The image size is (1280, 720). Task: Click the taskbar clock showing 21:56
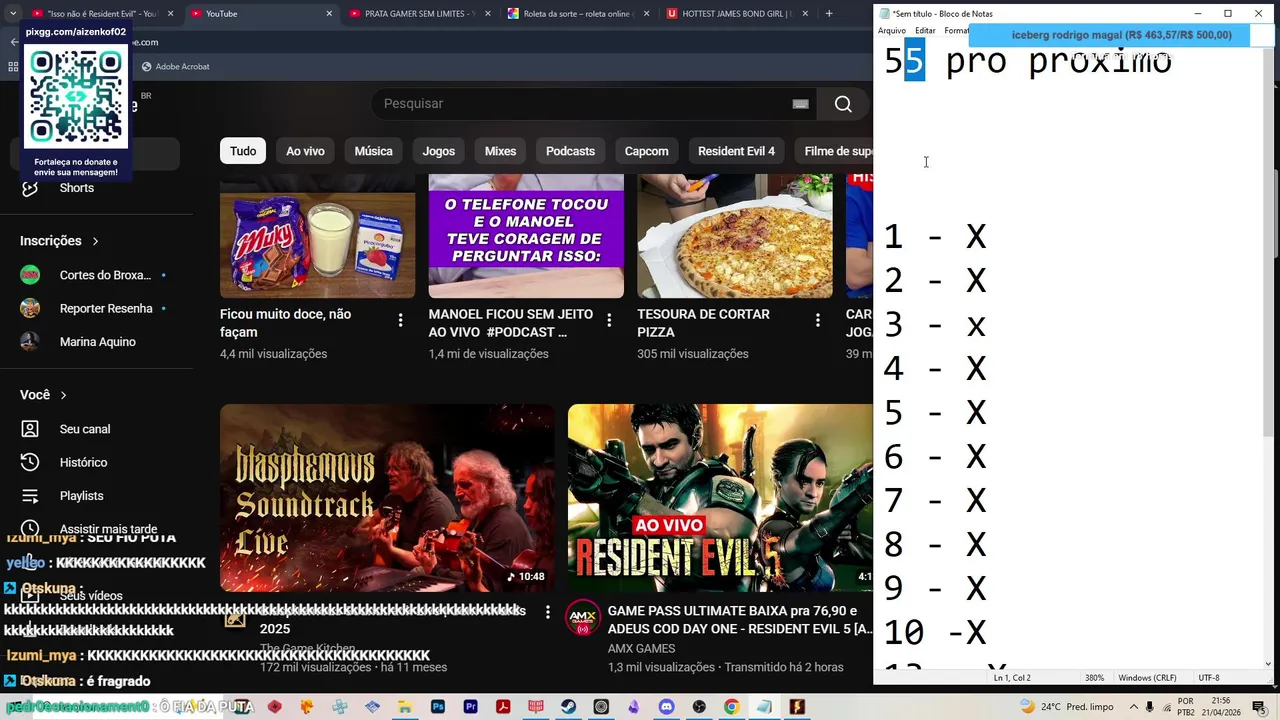1221,706
